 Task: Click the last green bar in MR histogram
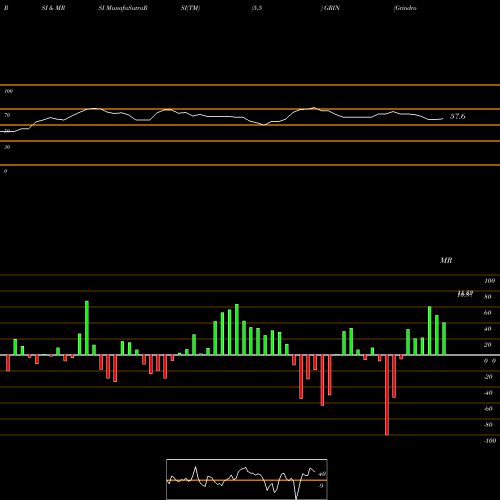(444, 339)
